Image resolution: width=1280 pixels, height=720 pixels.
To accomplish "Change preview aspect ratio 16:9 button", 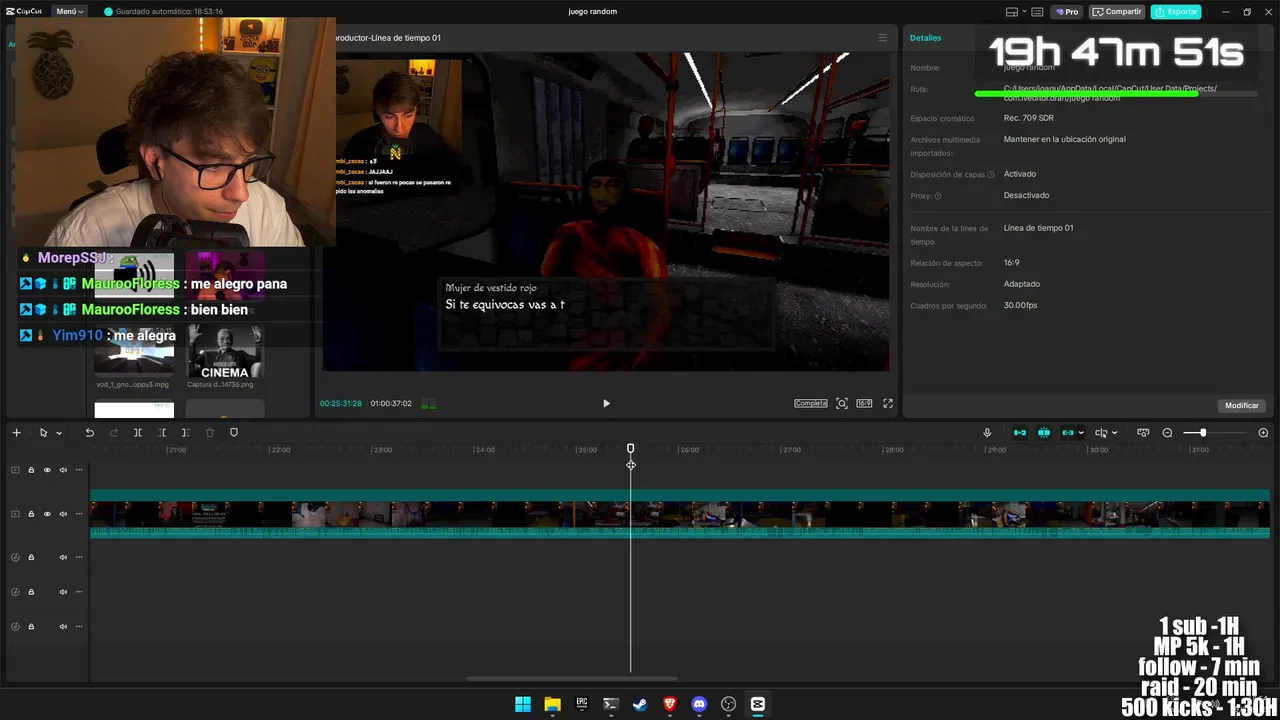I will click(864, 404).
